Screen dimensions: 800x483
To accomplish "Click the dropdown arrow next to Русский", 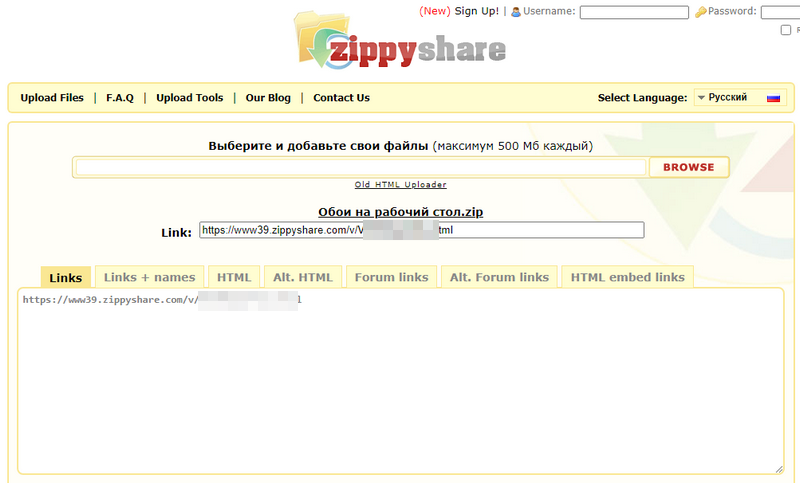I will coord(701,97).
